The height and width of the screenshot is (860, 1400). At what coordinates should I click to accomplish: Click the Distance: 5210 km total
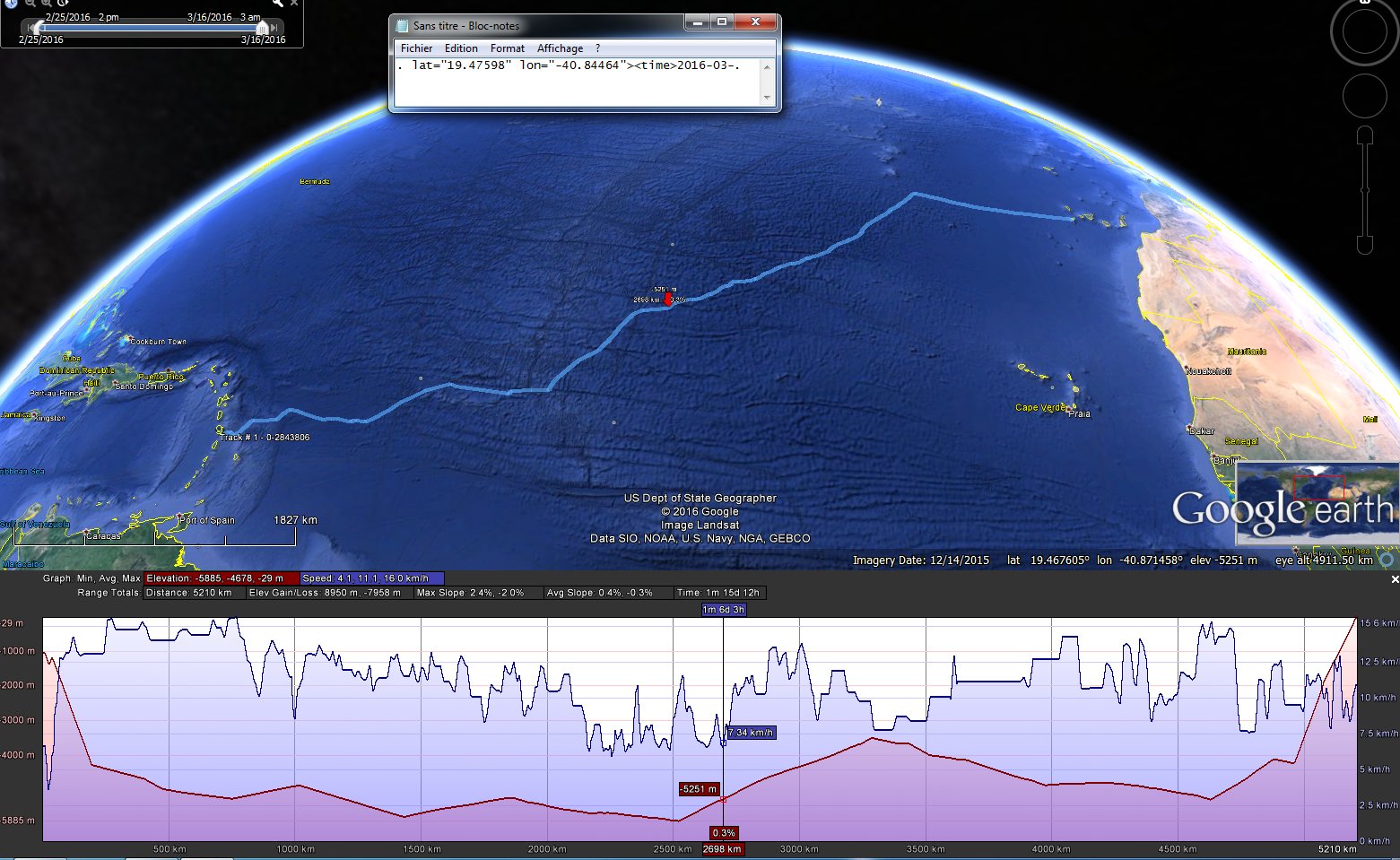coord(193,593)
